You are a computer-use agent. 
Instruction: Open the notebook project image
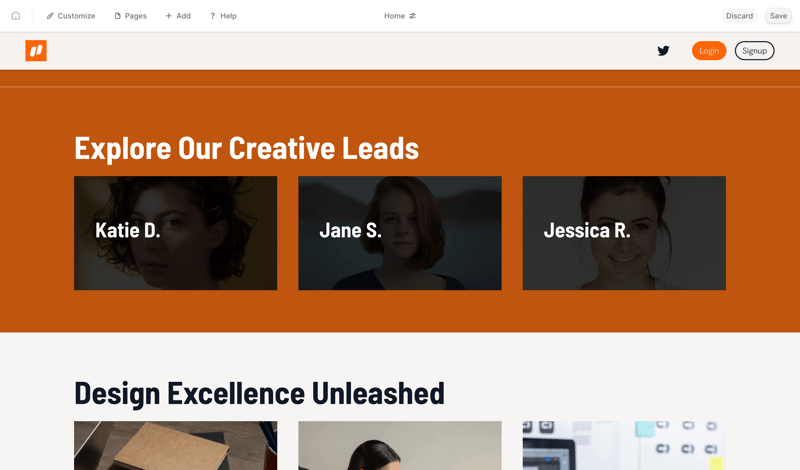(176, 446)
